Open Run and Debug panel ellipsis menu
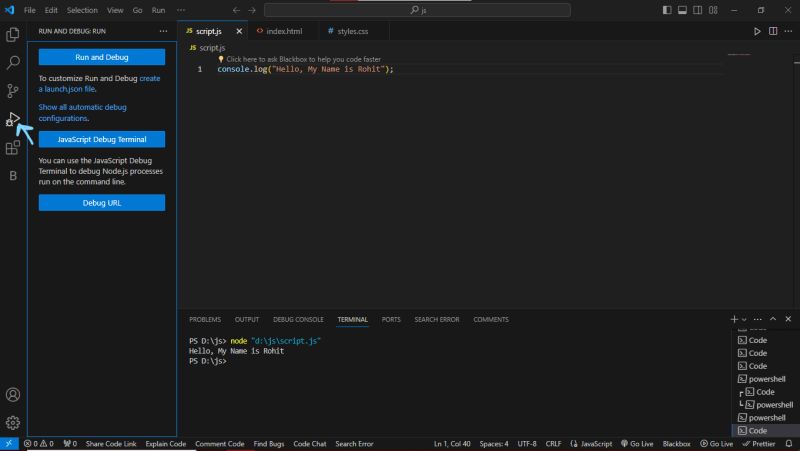Image resolution: width=800 pixels, height=451 pixels. pos(163,31)
